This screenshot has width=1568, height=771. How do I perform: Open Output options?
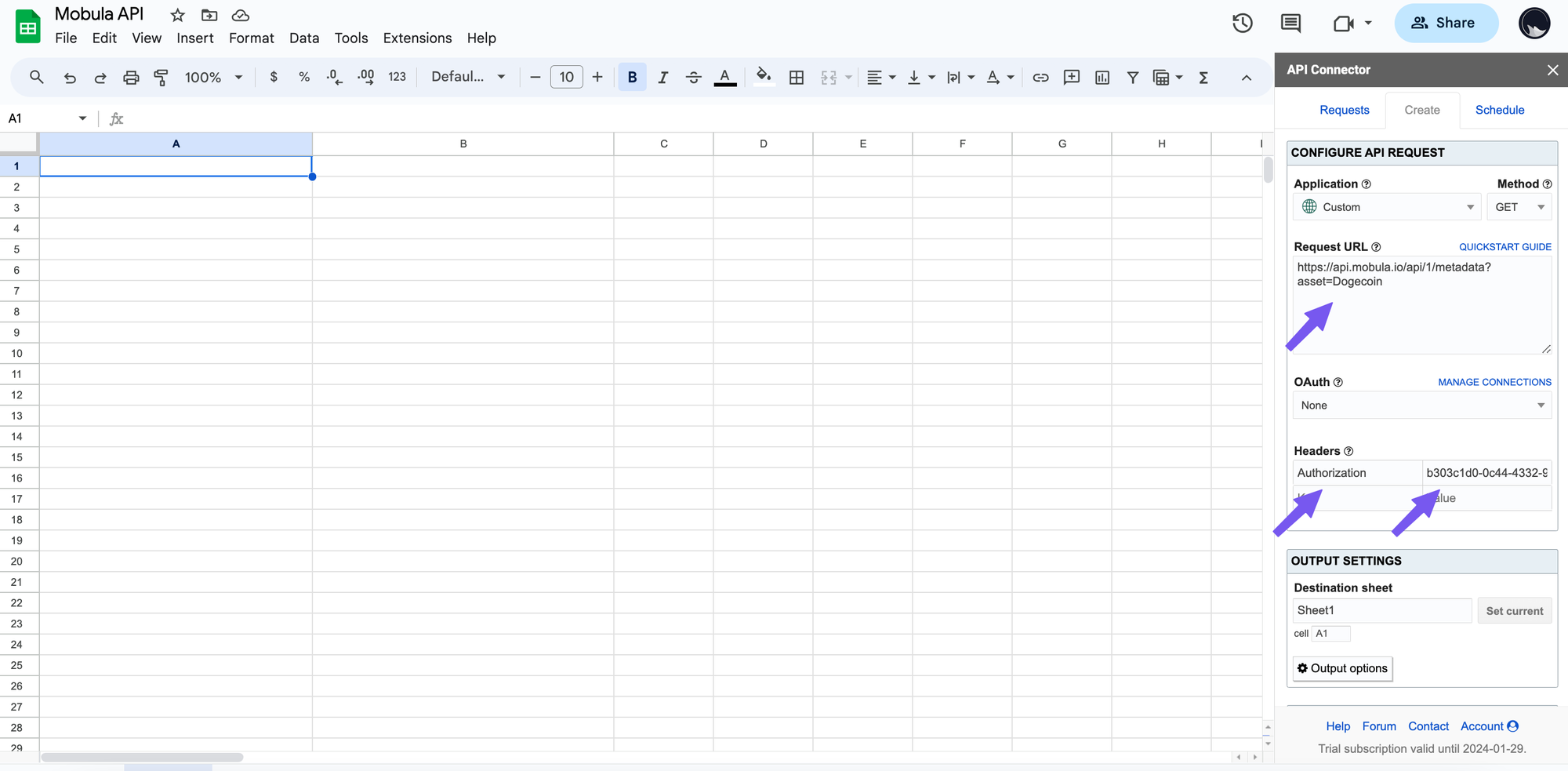pyautogui.click(x=1342, y=668)
